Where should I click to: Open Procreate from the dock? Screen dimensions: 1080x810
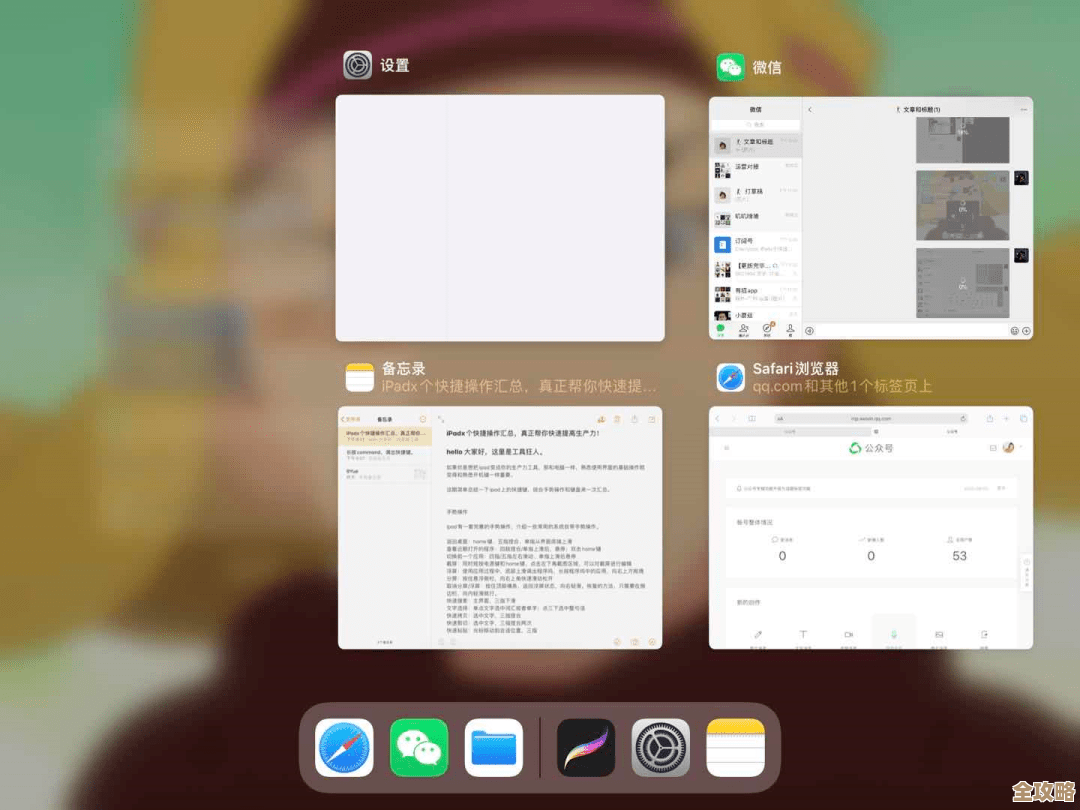point(585,747)
